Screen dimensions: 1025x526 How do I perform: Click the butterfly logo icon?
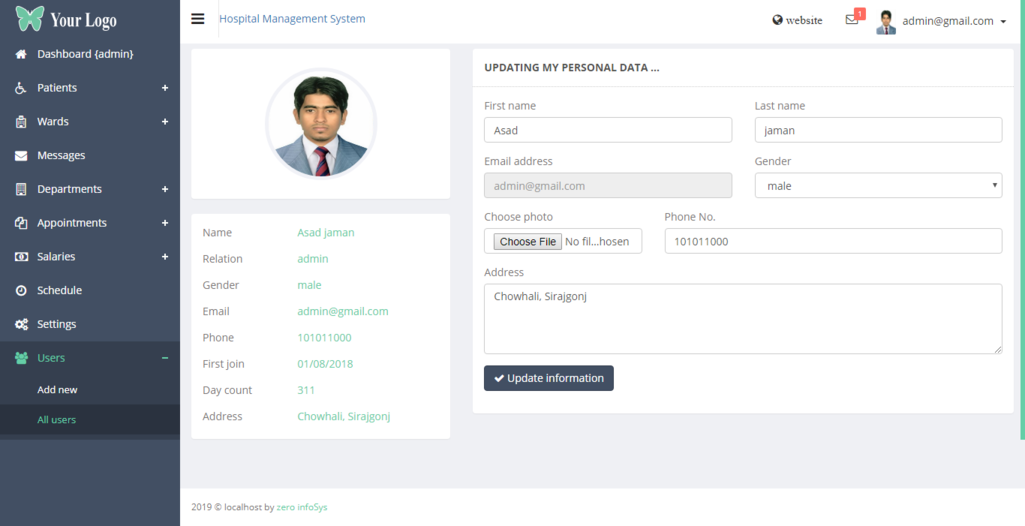(x=30, y=19)
